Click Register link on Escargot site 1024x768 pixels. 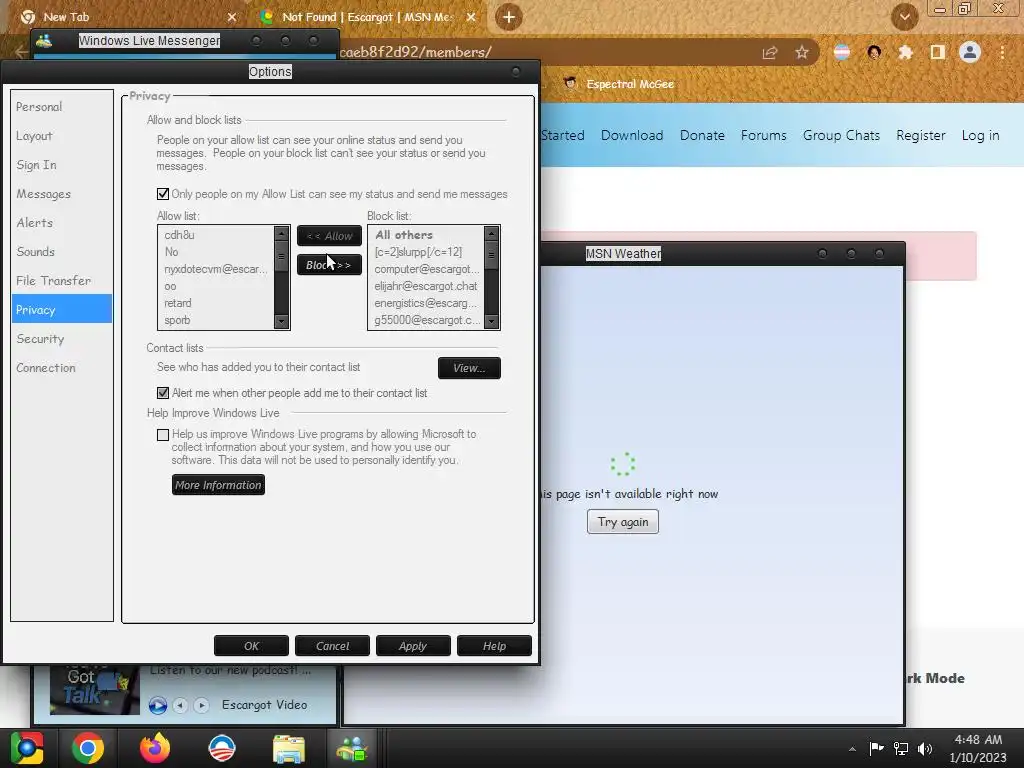[x=921, y=135]
